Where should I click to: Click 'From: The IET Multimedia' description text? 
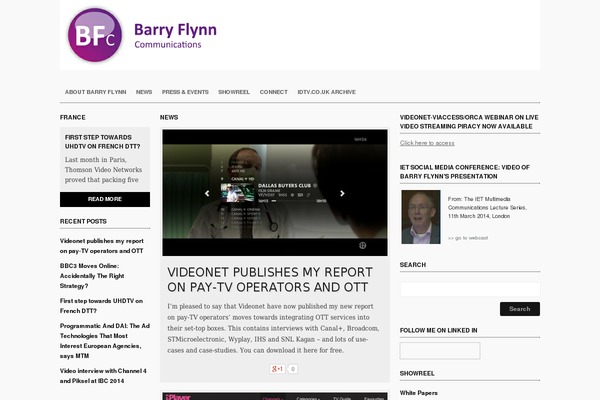487,207
